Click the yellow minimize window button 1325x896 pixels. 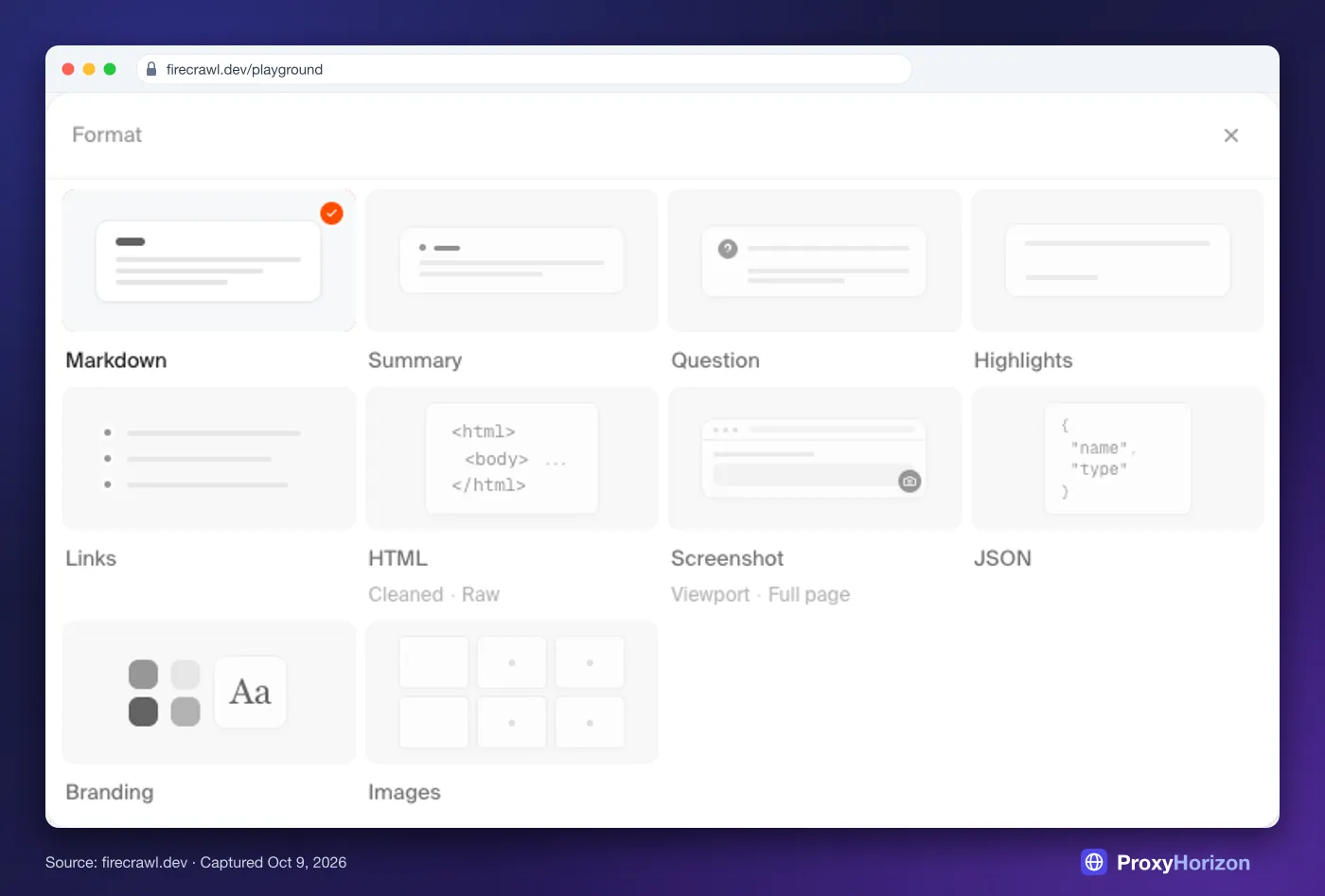coord(89,69)
